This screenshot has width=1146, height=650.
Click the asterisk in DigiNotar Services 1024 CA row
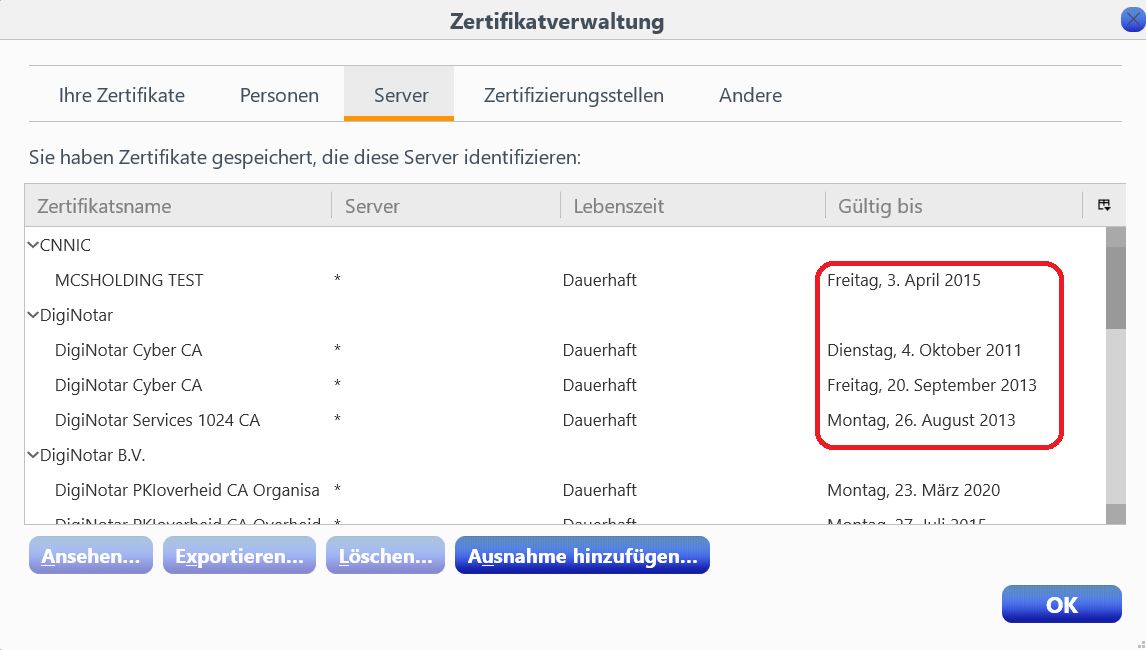[337, 419]
